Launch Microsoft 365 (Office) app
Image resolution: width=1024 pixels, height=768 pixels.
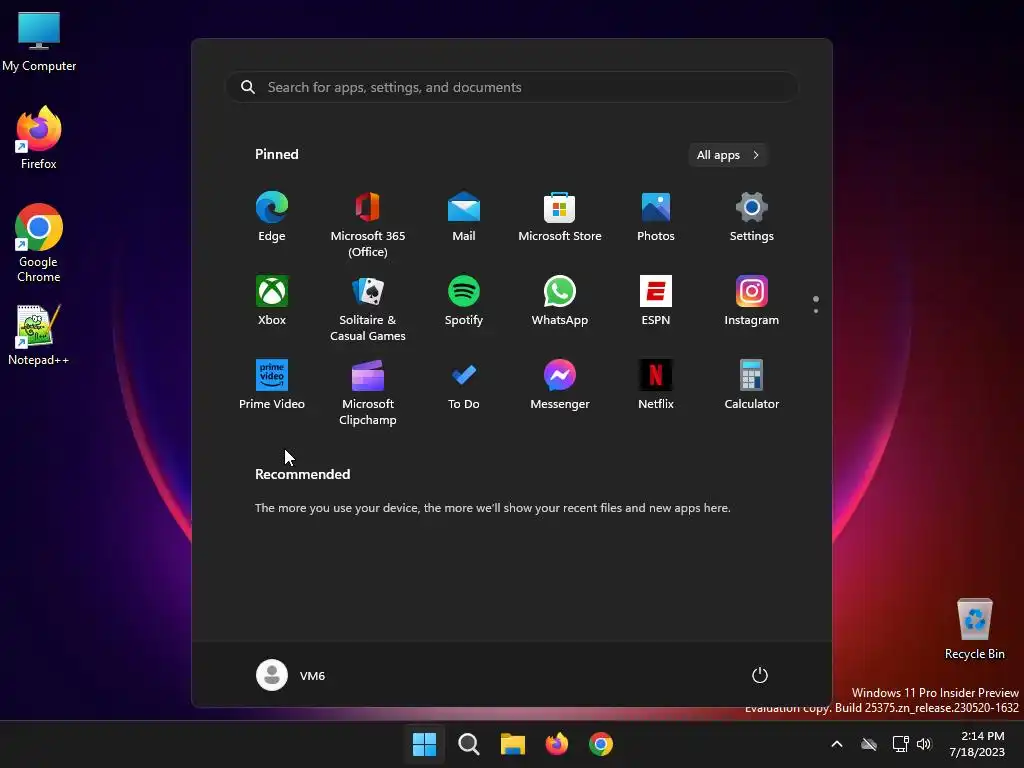tap(368, 225)
